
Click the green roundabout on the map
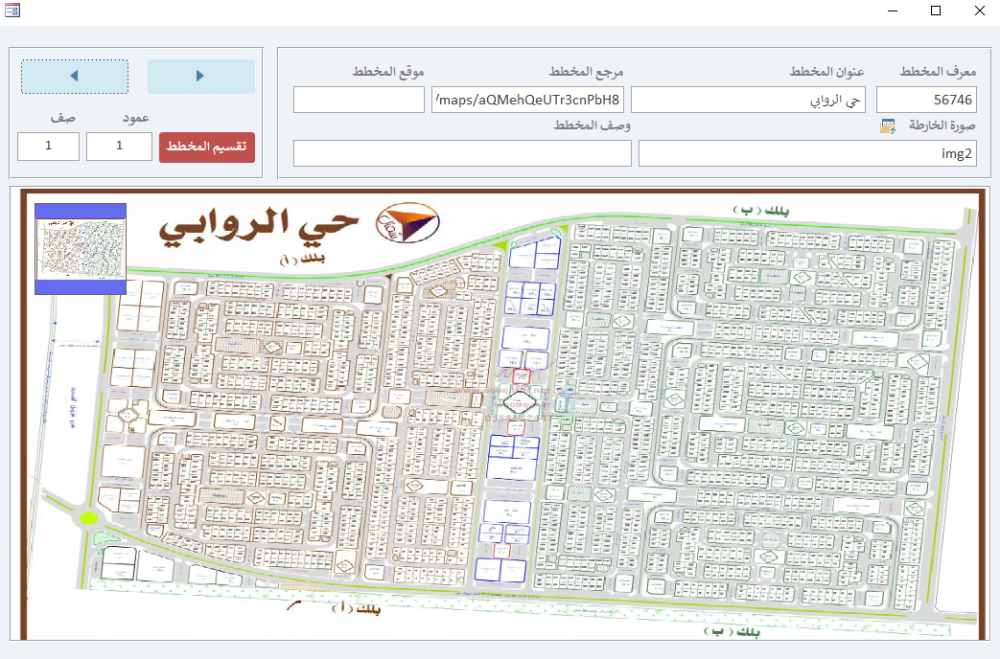(89, 518)
